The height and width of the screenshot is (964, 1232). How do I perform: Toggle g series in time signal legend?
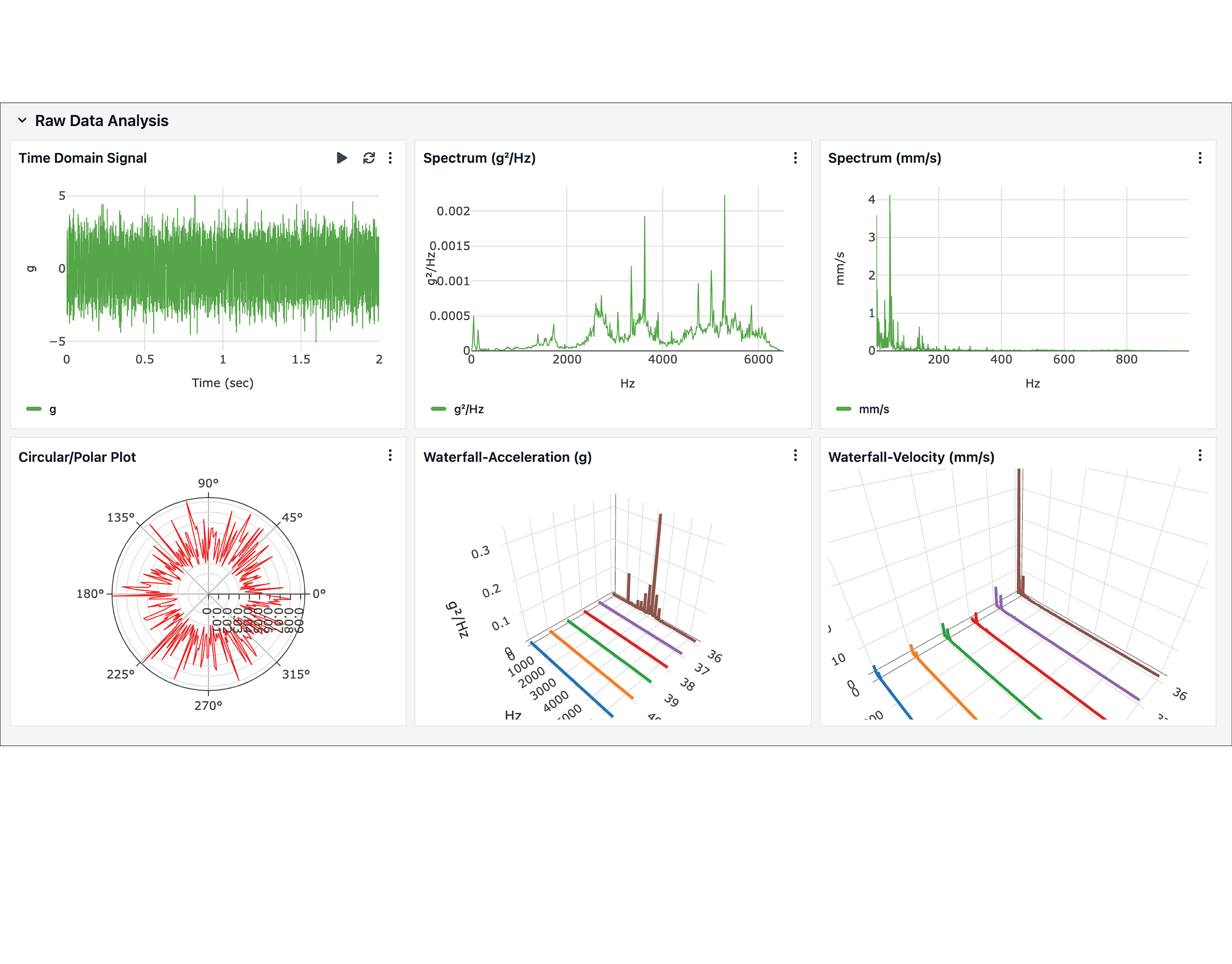[52, 409]
